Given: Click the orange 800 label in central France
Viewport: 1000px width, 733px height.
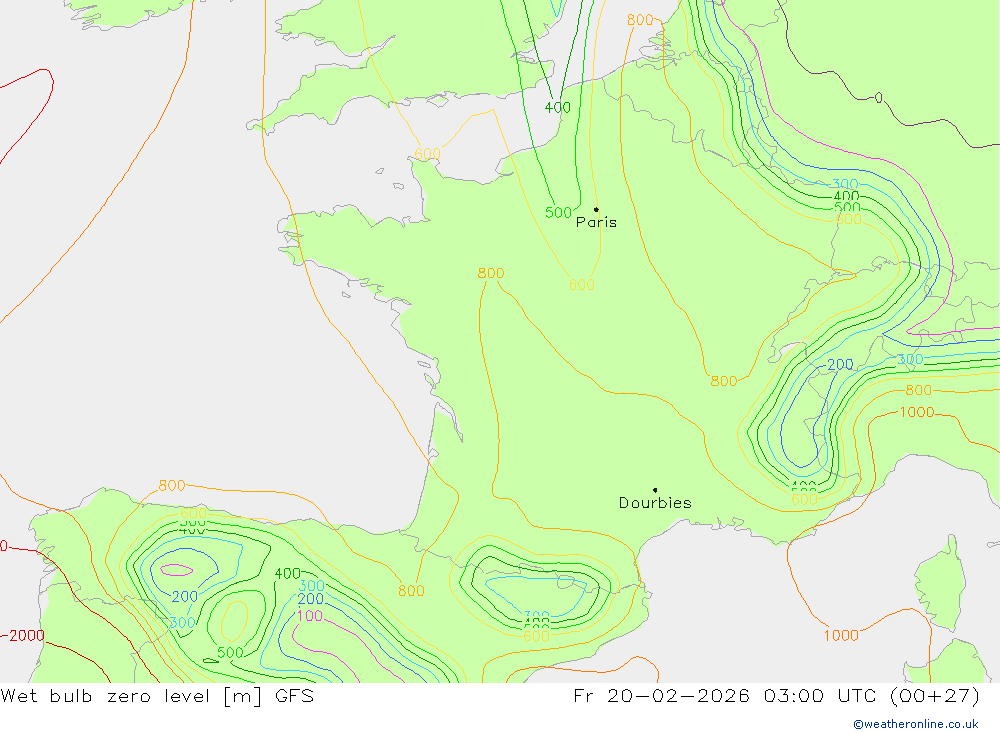Looking at the screenshot, I should coord(490,273).
